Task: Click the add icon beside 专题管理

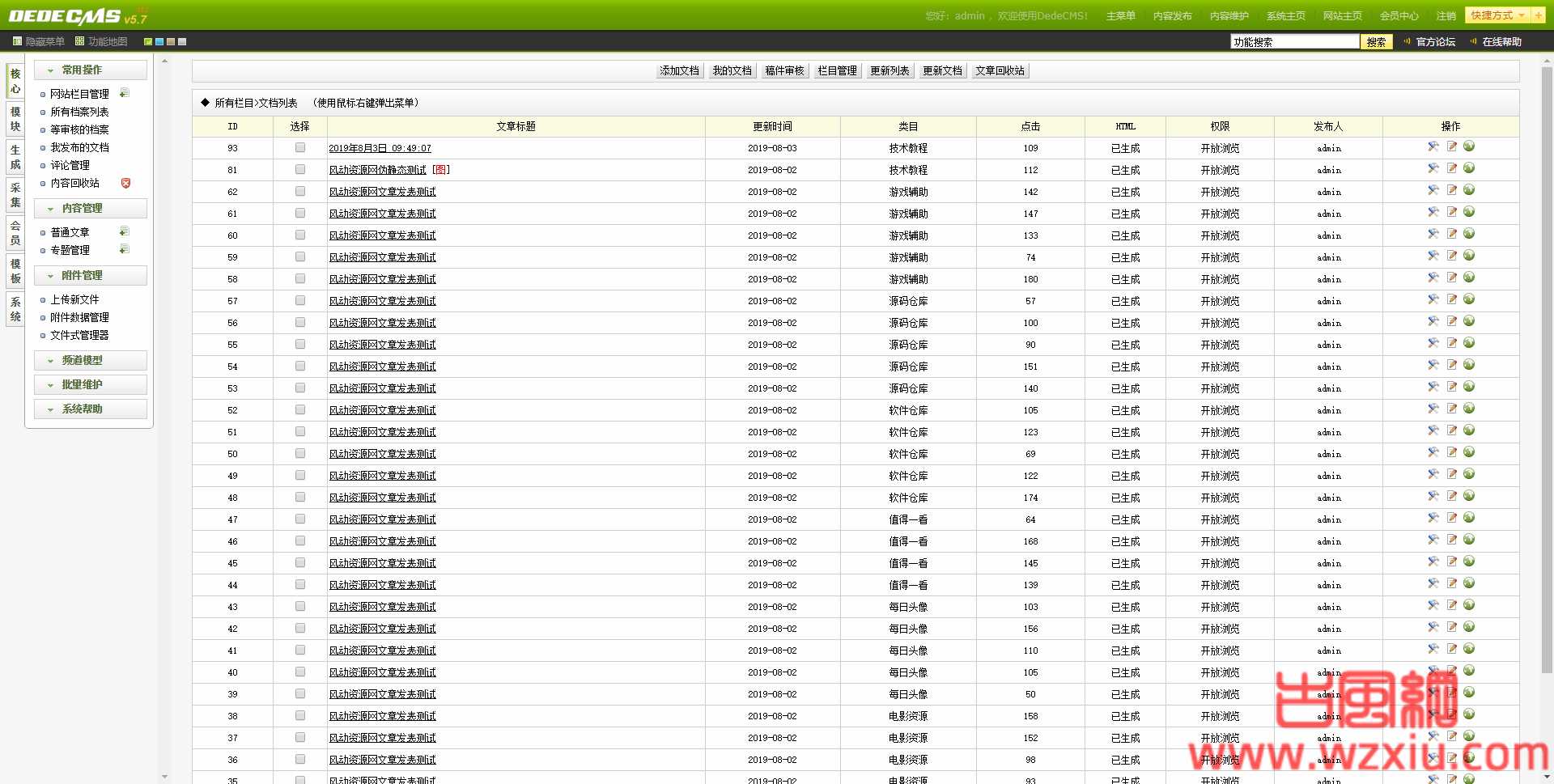Action: [124, 249]
